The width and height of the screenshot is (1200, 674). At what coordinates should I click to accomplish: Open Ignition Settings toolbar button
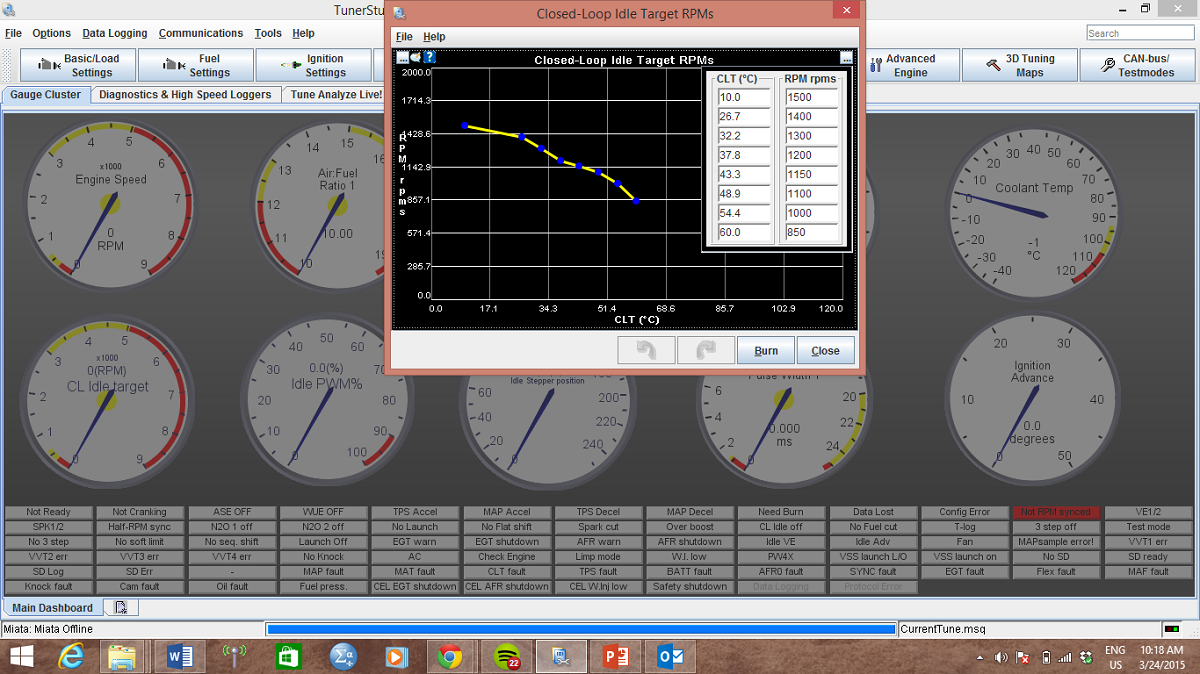click(x=313, y=66)
